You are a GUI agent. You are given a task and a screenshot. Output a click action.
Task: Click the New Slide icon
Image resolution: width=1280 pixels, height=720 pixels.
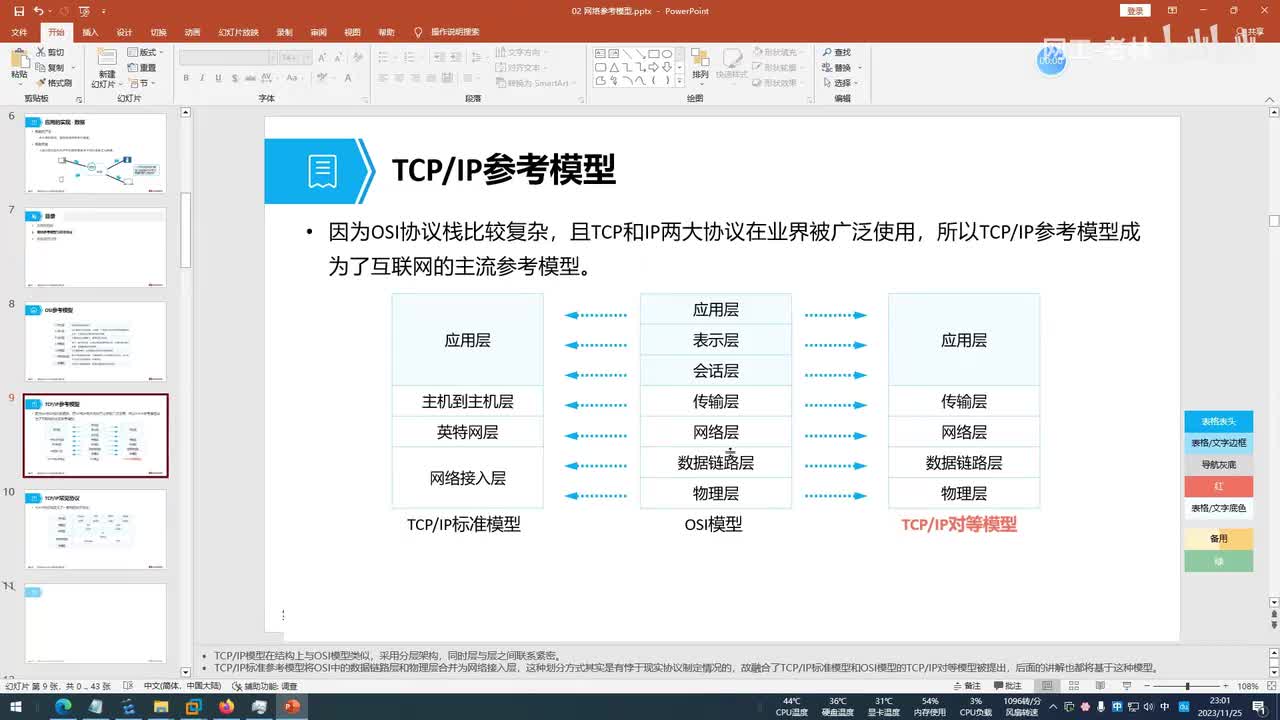click(106, 57)
